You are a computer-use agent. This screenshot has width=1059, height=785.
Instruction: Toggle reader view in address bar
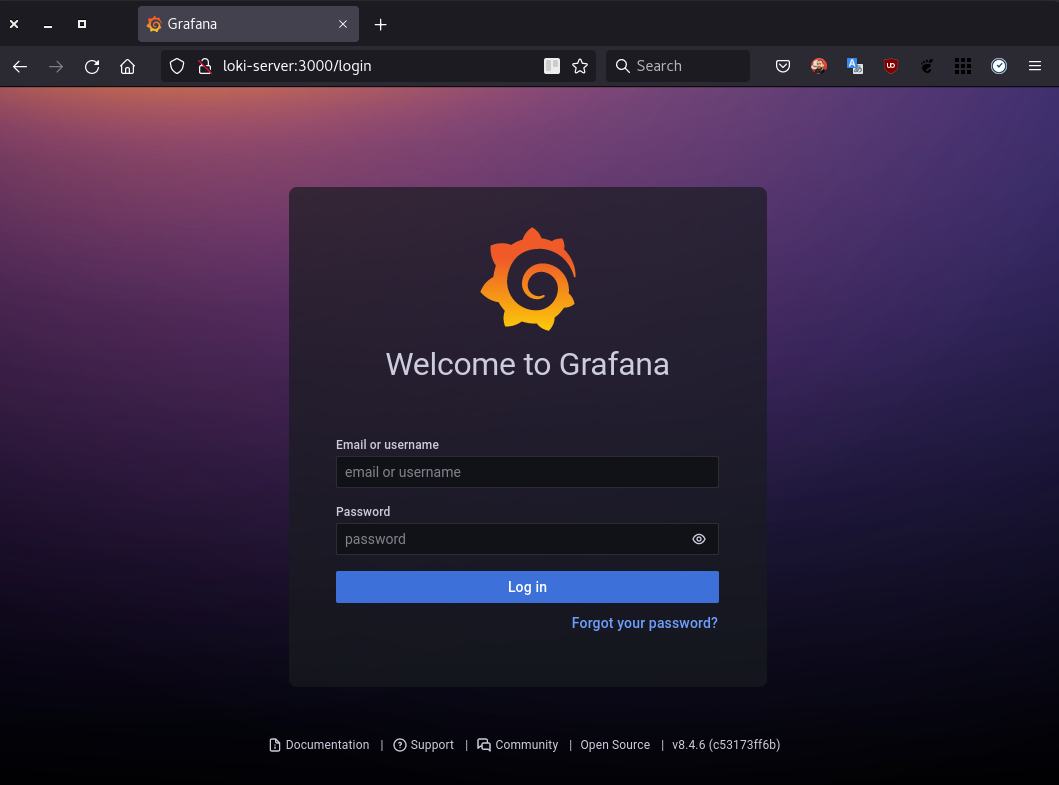(551, 66)
